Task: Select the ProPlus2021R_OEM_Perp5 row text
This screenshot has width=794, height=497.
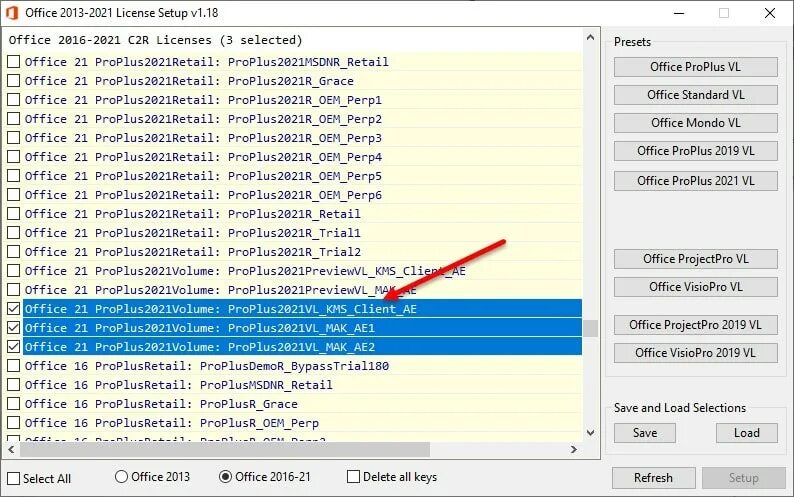Action: (204, 176)
